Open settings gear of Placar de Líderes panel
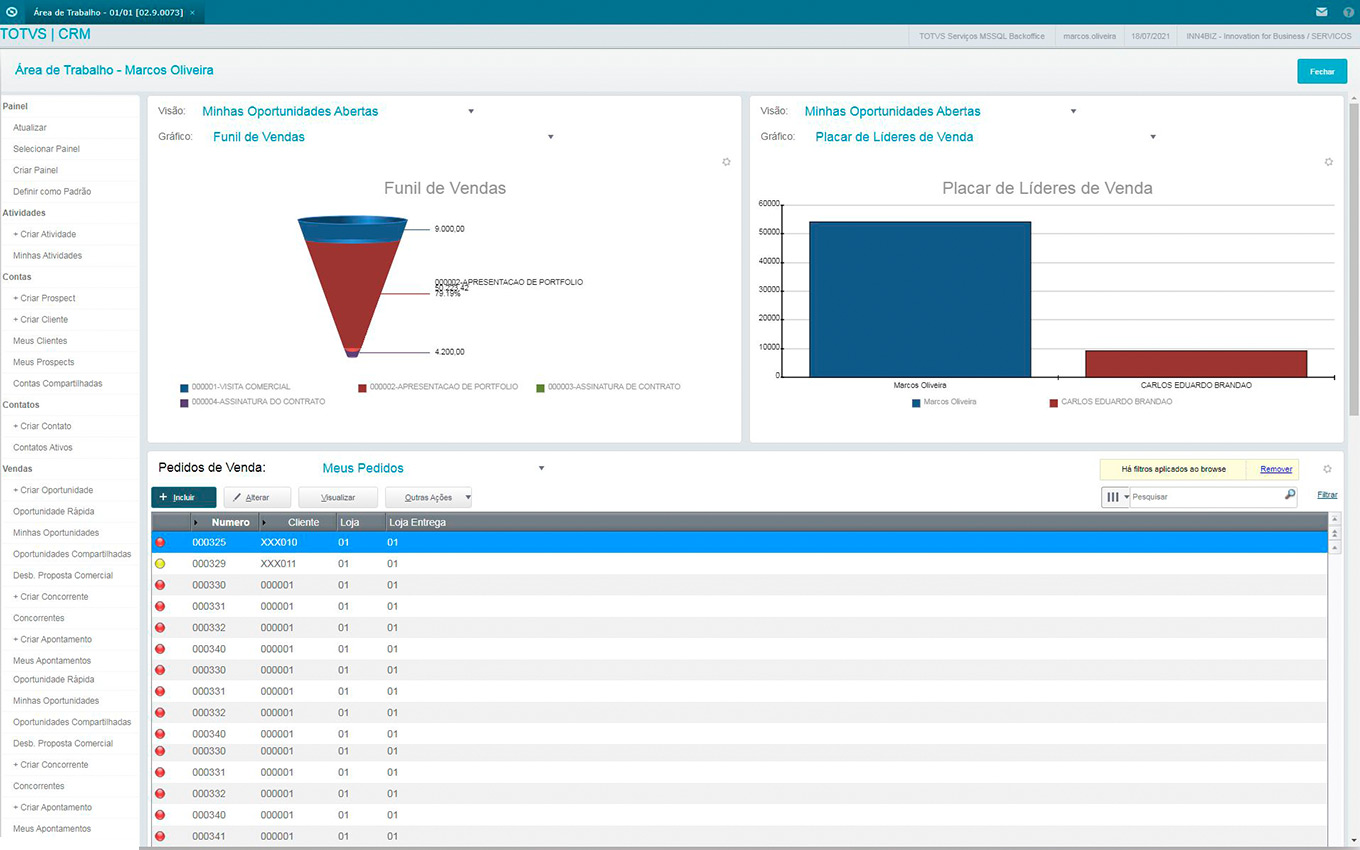 coord(1329,162)
